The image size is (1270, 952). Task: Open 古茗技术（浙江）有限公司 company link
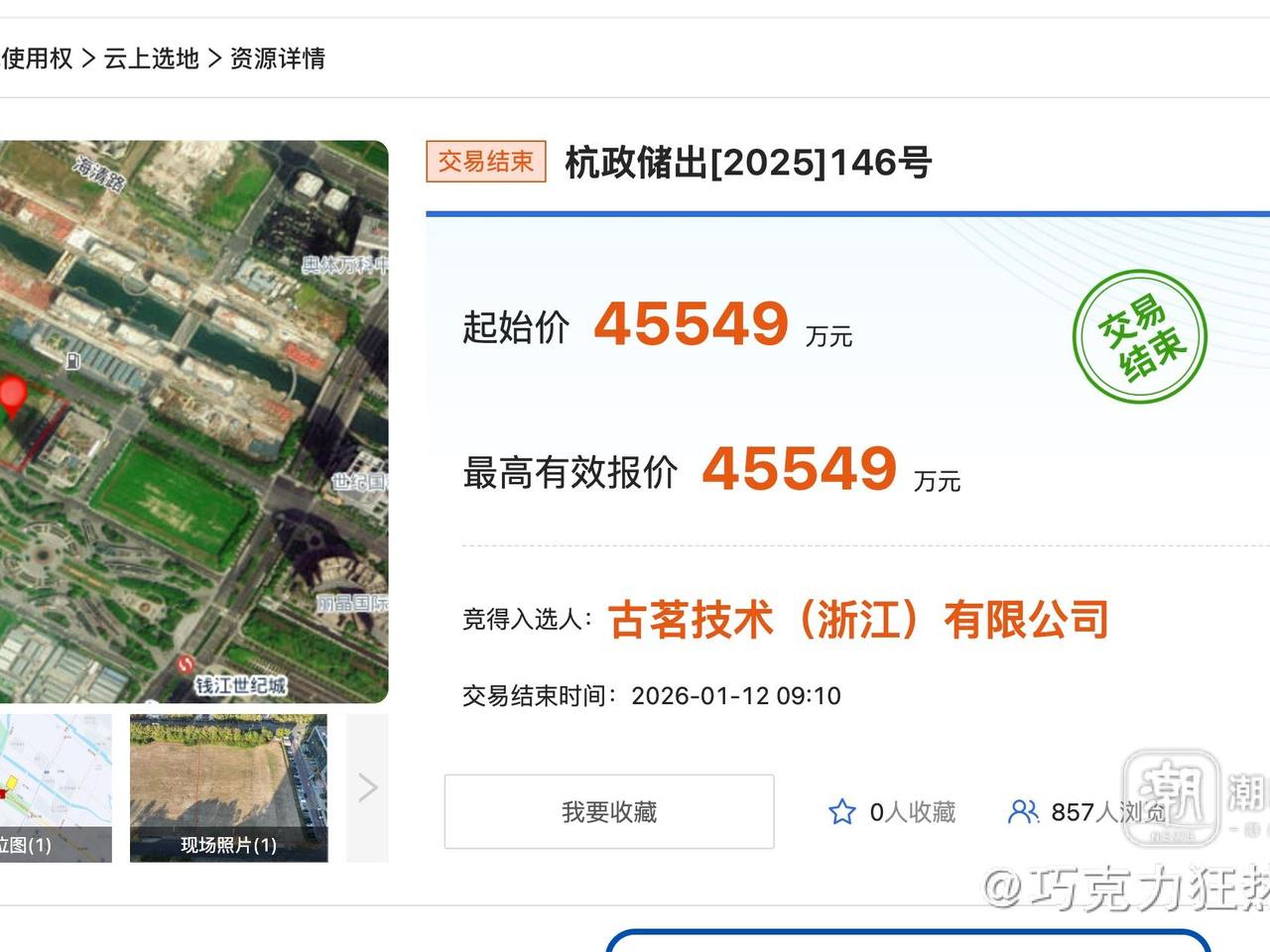click(858, 620)
